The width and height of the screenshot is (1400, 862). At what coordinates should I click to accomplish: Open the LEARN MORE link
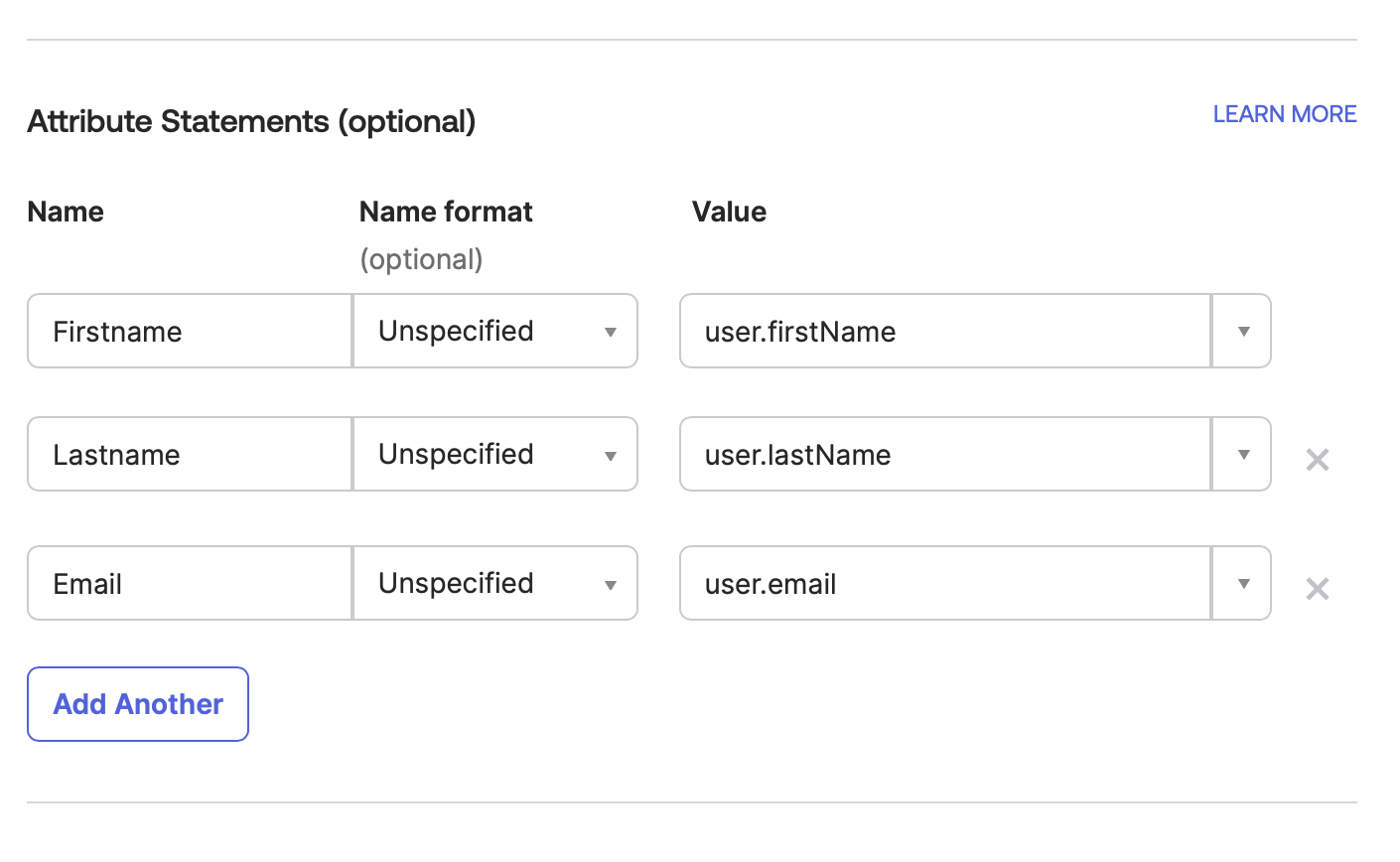point(1284,114)
